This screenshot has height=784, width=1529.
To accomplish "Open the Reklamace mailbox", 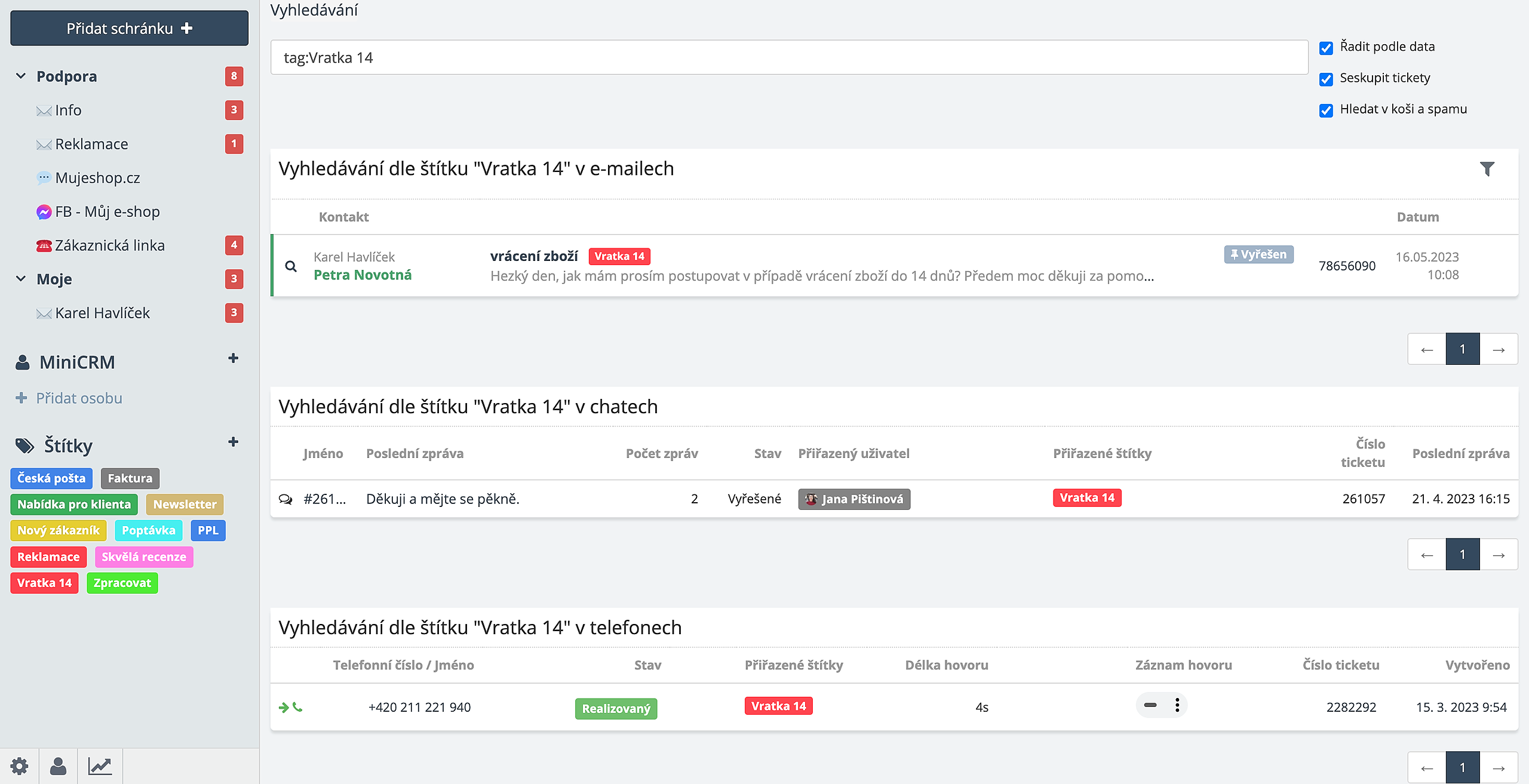I will [x=91, y=144].
